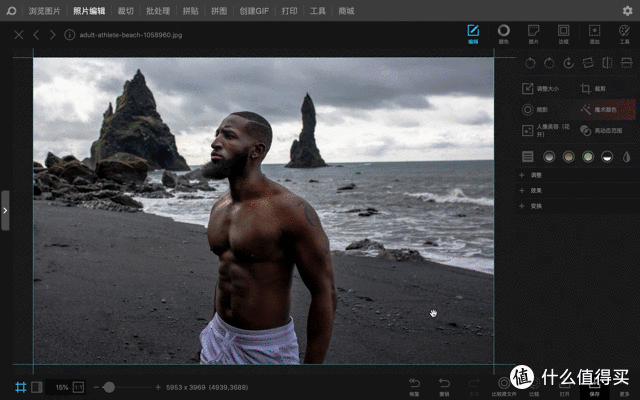Screen dimensions: 640x400
Task: Go to the next photo arrow
Action: click(52, 35)
